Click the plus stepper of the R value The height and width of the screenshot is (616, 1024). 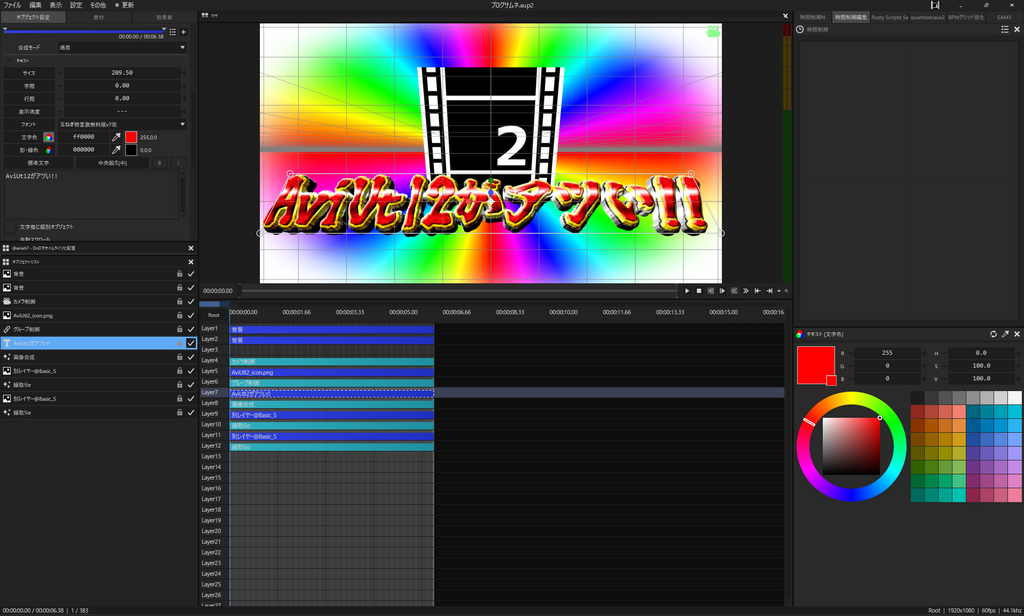tap(924, 353)
